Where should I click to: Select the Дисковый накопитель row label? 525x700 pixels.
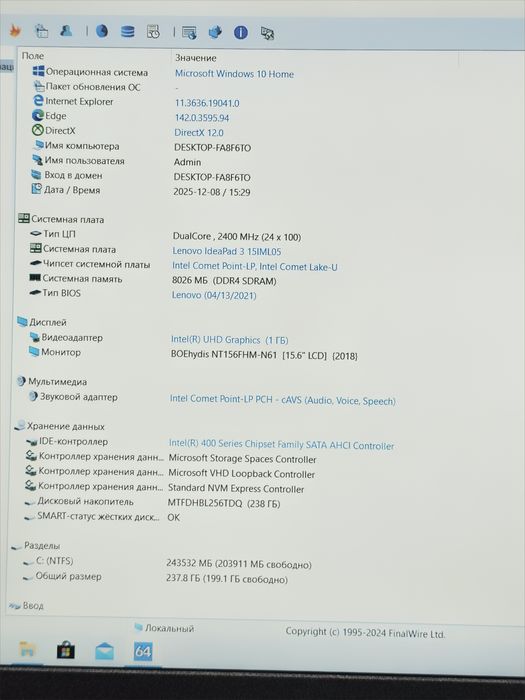coord(85,501)
